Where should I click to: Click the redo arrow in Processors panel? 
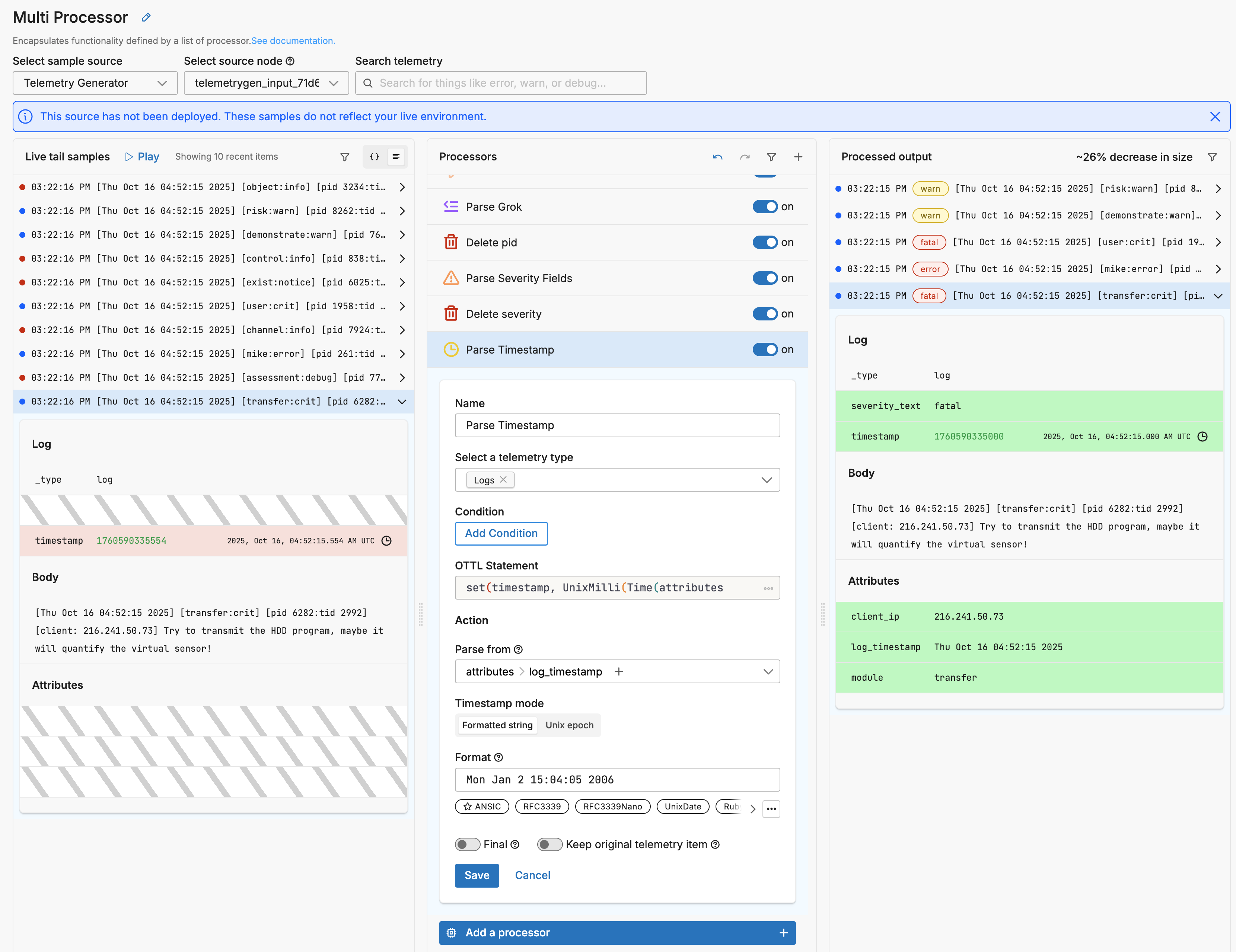pyautogui.click(x=745, y=157)
